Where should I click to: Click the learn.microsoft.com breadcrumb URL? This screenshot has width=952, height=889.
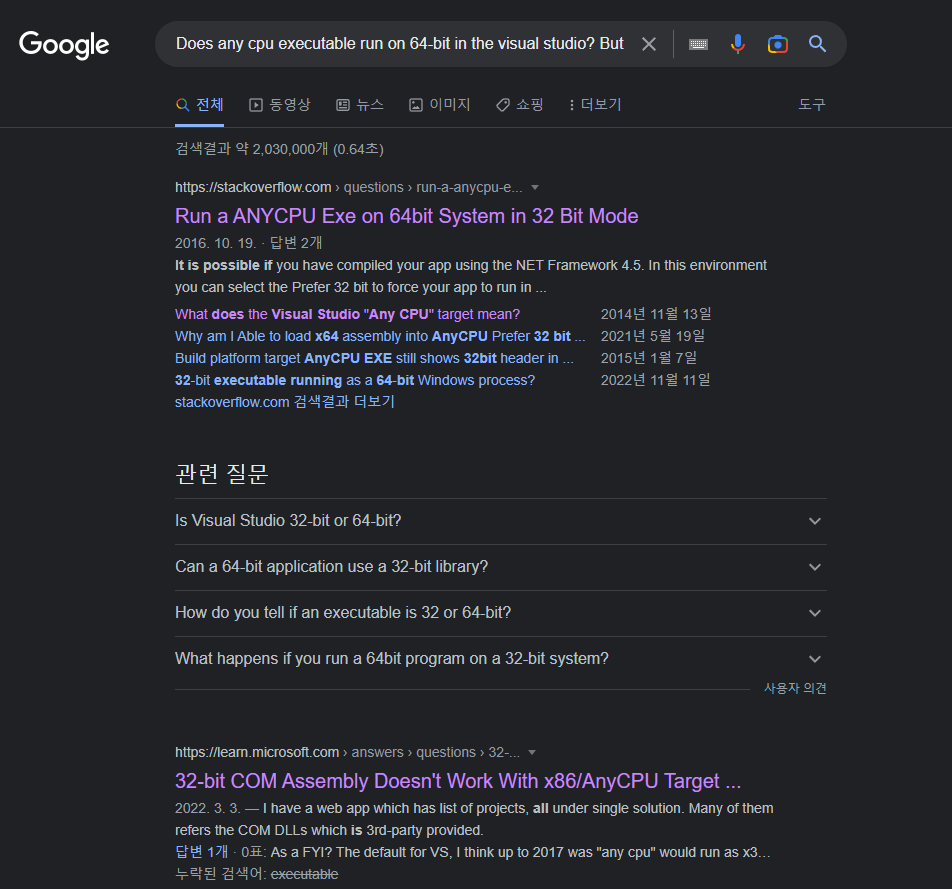347,752
